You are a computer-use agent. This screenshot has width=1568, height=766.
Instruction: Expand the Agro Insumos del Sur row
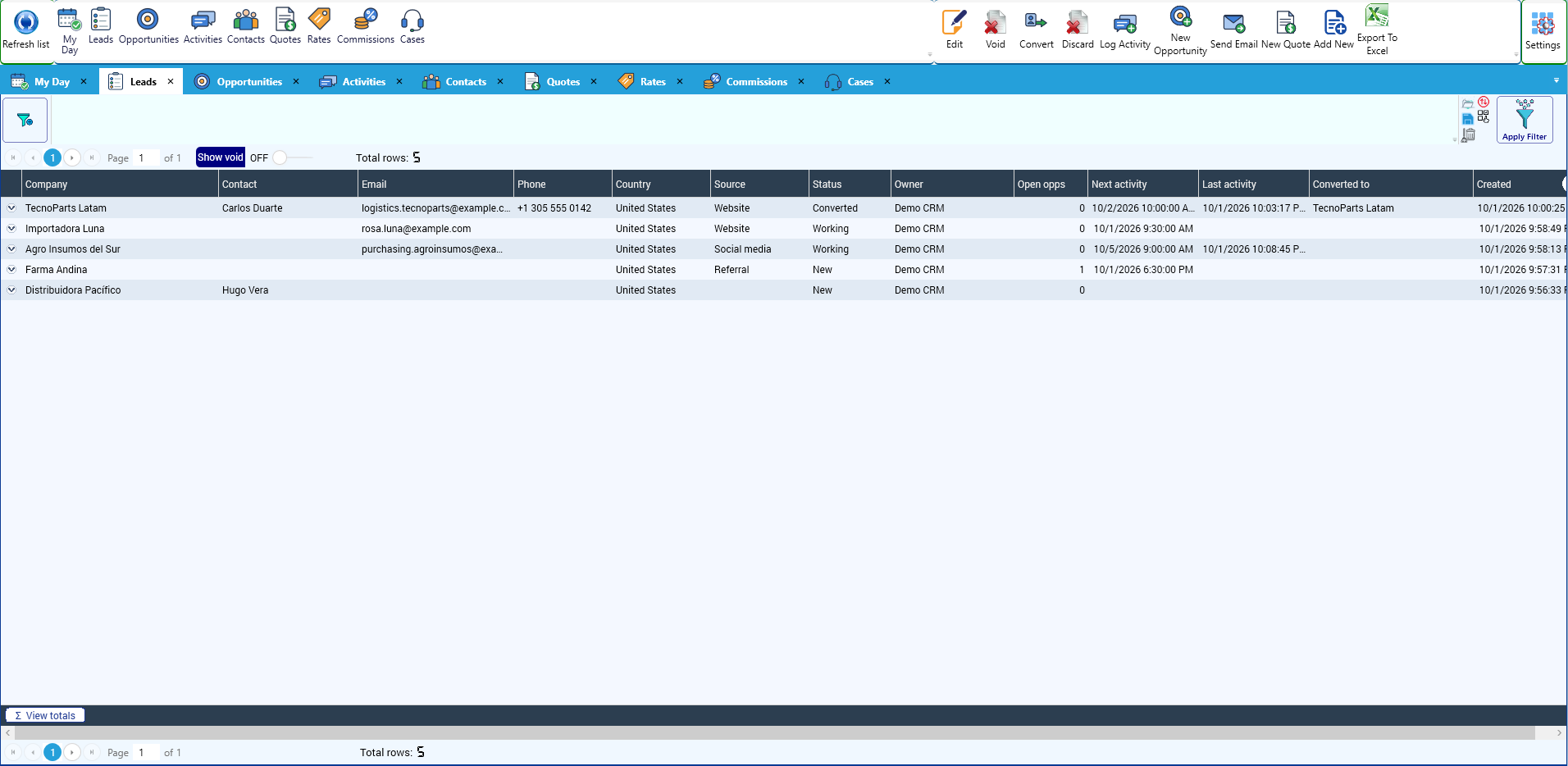[11, 249]
